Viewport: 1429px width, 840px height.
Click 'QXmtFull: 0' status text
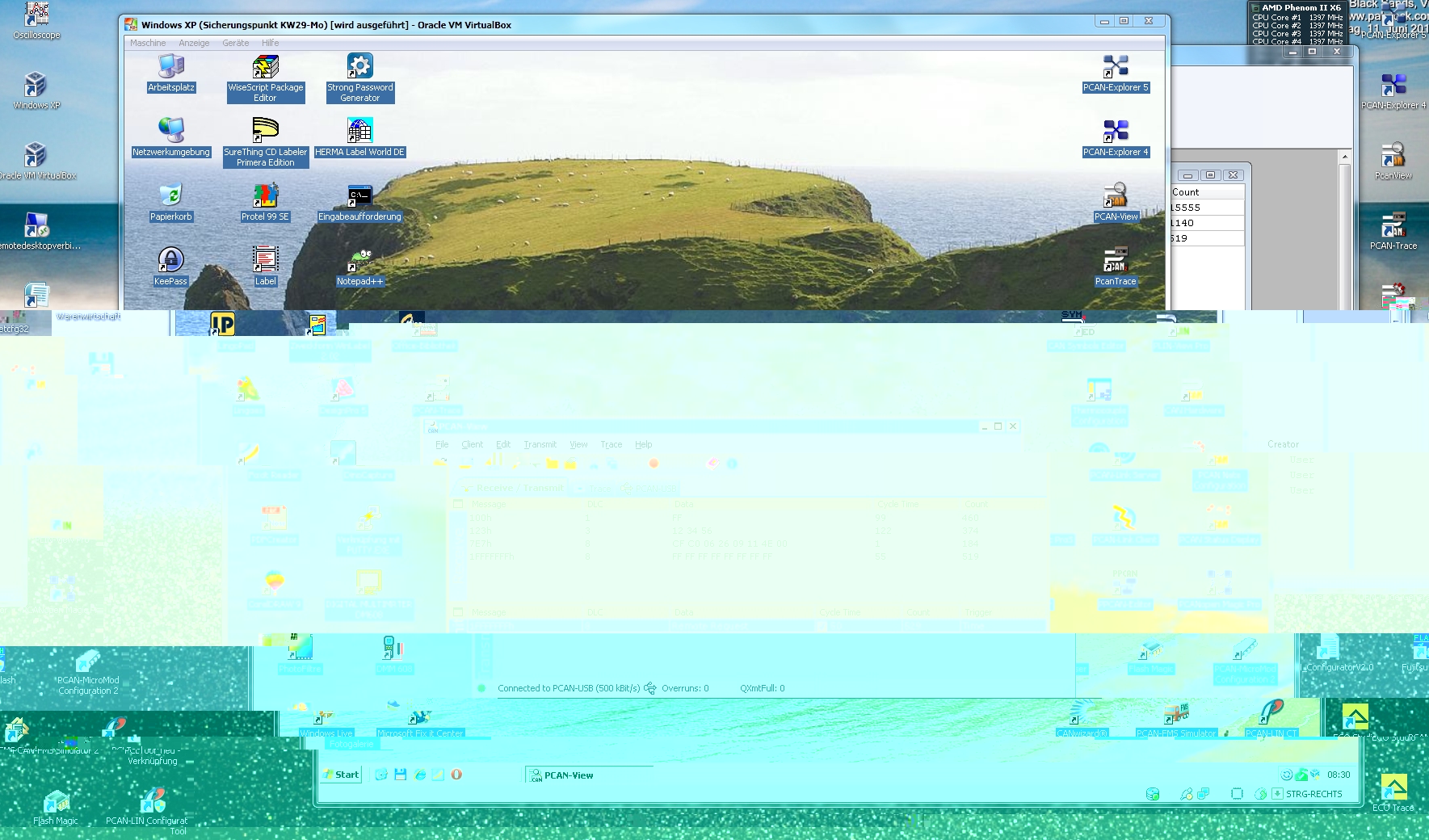pos(762,688)
